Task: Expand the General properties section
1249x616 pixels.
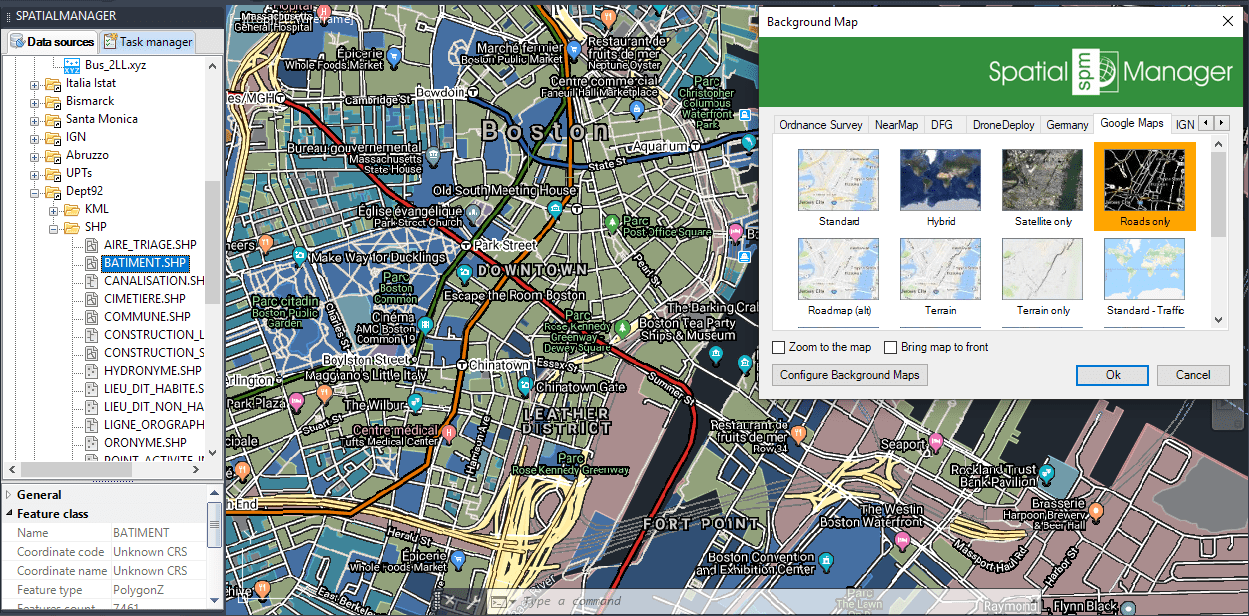Action: (9, 495)
